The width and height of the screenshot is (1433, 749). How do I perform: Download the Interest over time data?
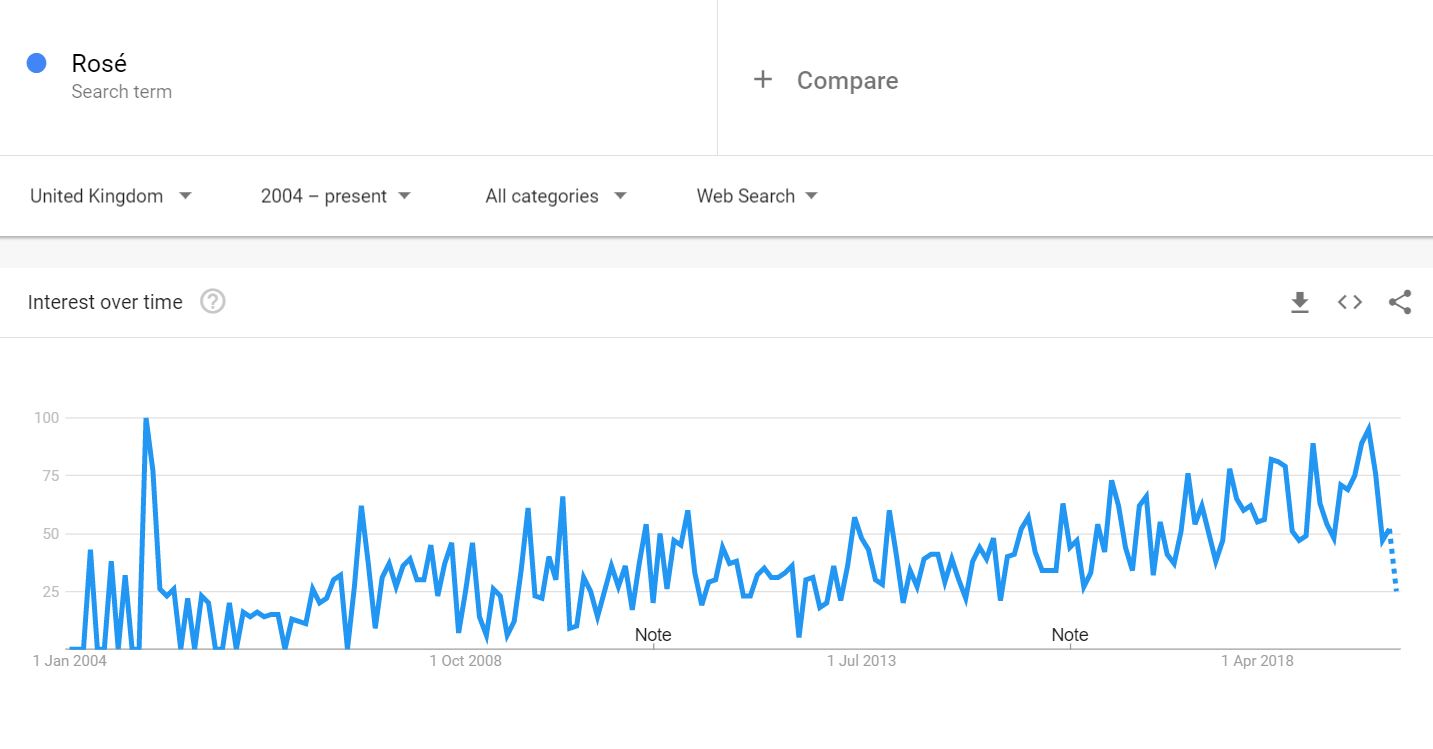pyautogui.click(x=1299, y=302)
